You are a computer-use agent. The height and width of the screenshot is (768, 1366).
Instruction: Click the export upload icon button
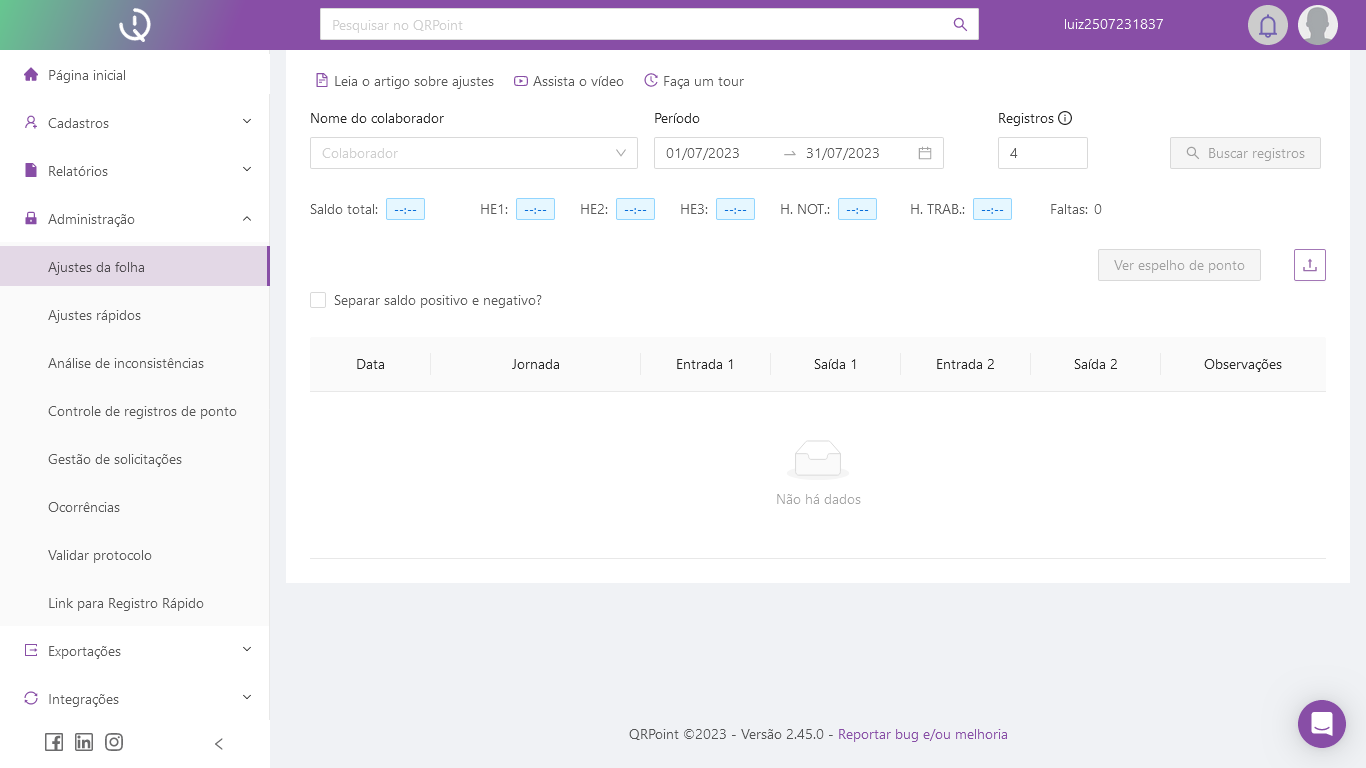[x=1309, y=265]
